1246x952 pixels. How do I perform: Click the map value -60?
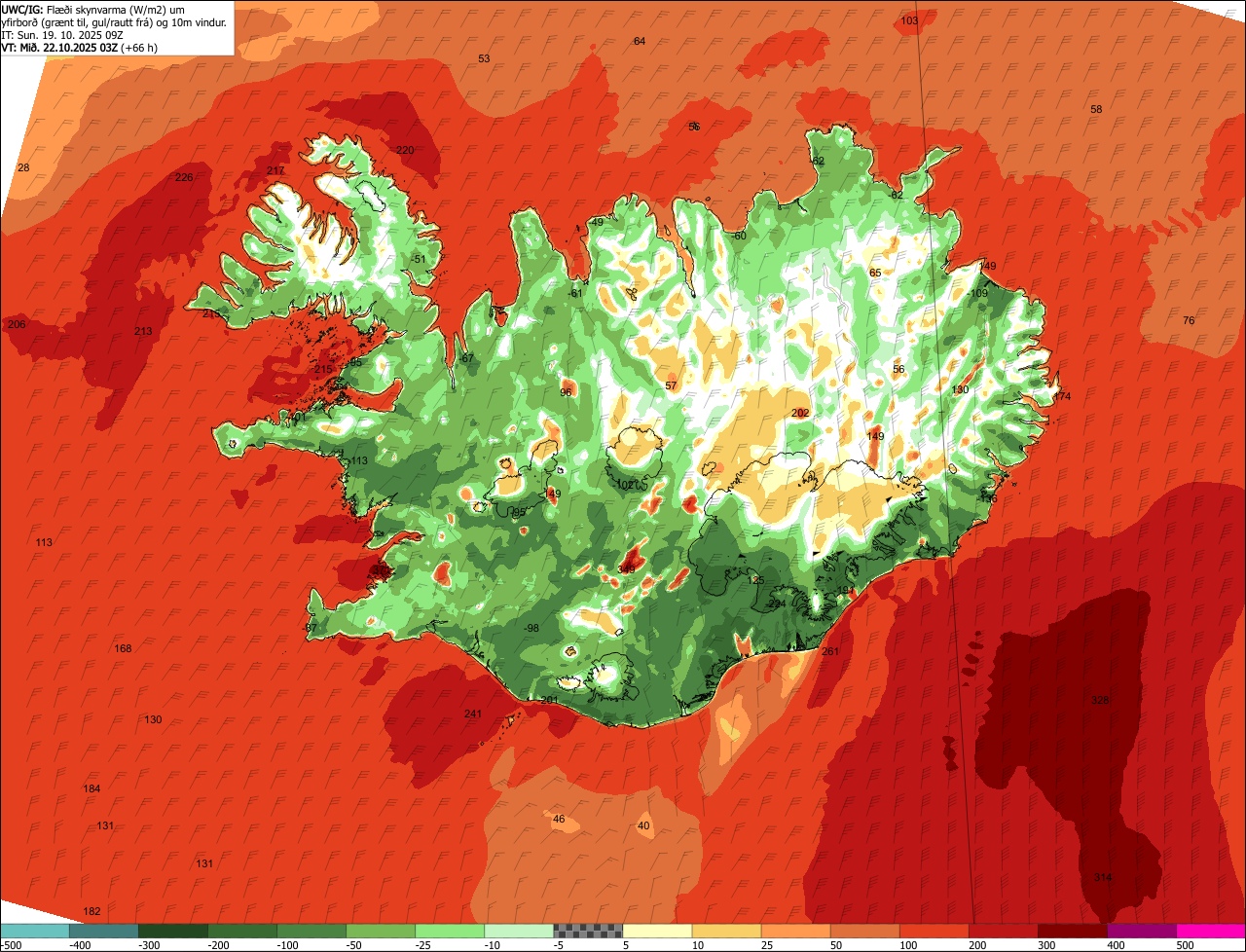click(739, 236)
